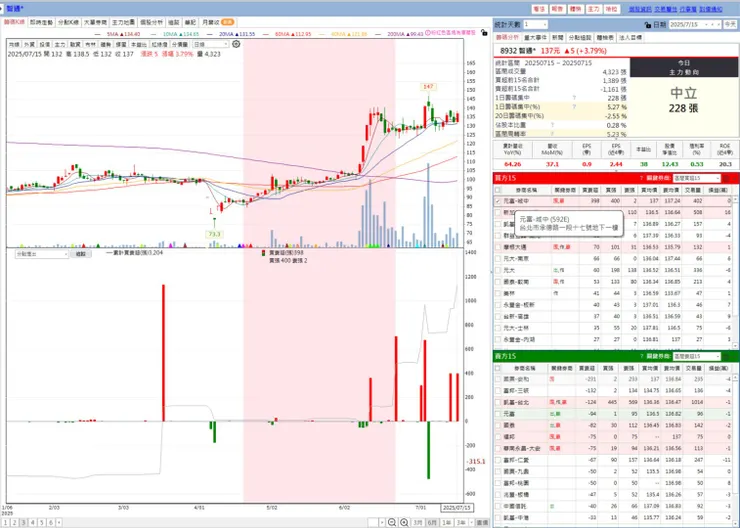
Task: Go to chart page 2
Action: [x=15, y=522]
